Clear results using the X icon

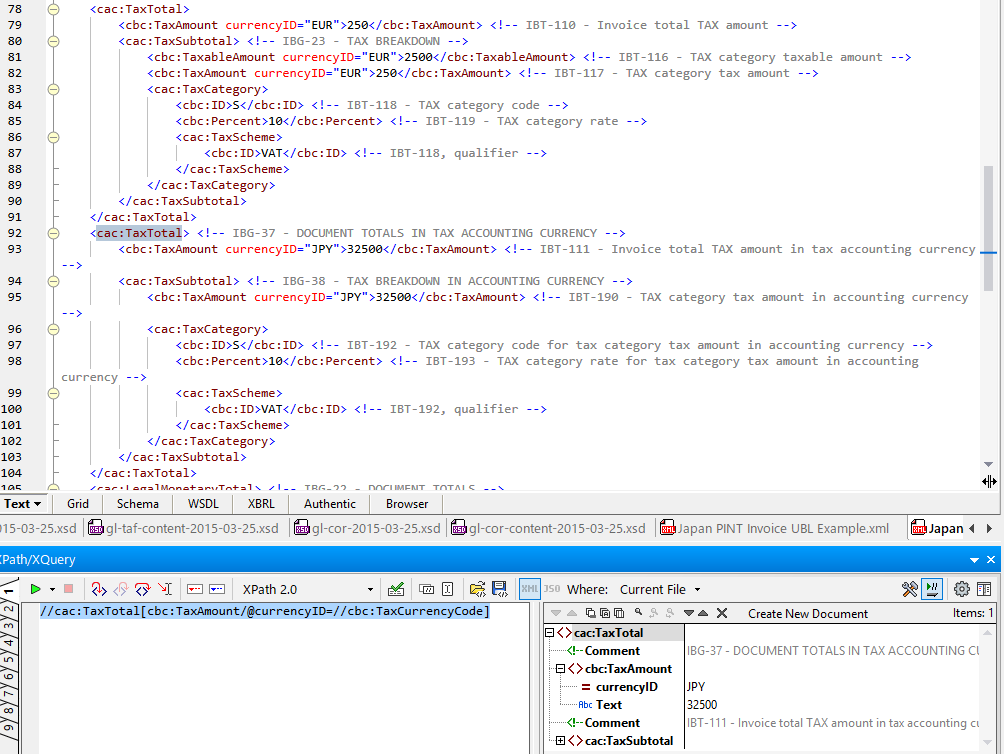[721, 613]
